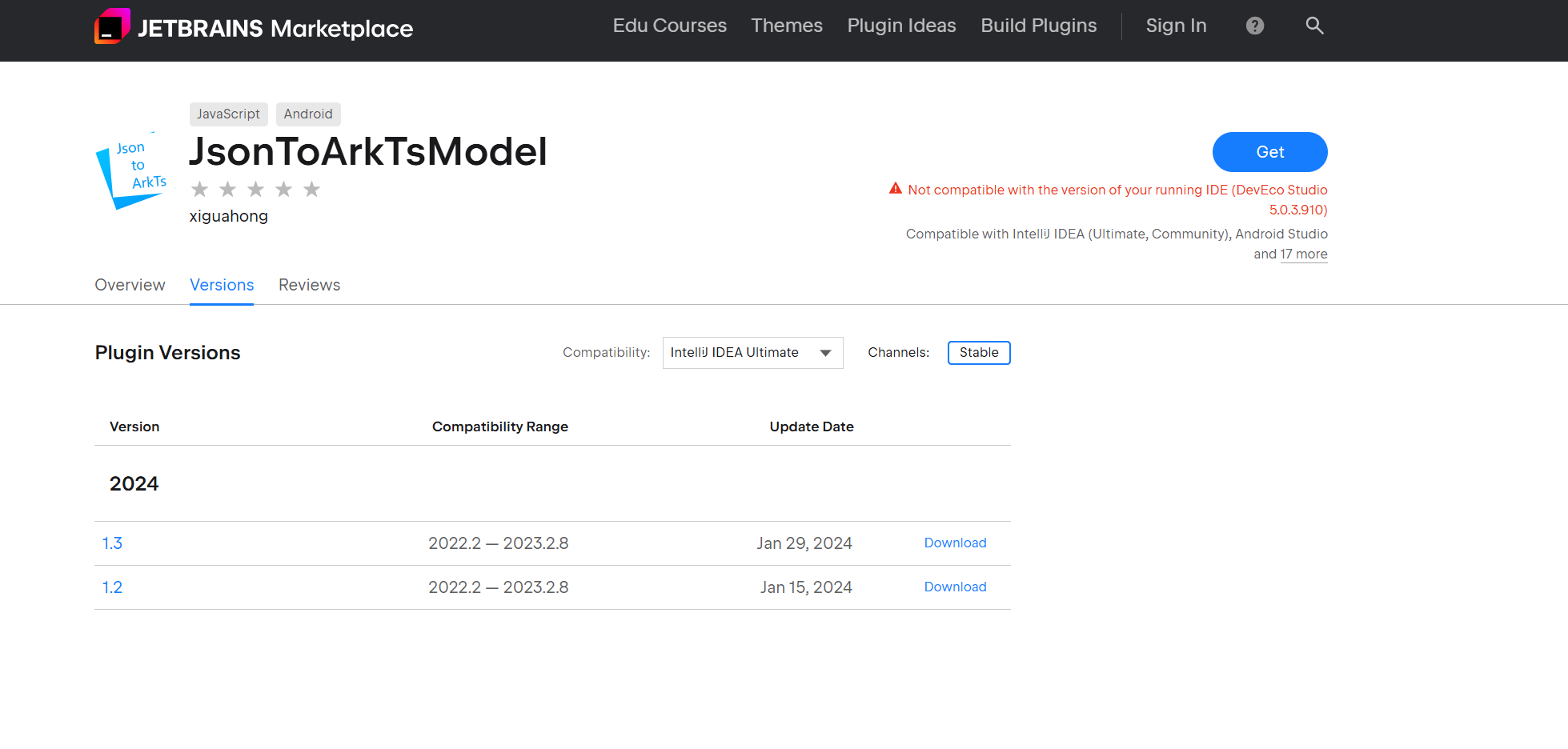Click compatibility range in version 1.3 row
The height and width of the screenshot is (749, 1568).
coord(499,543)
